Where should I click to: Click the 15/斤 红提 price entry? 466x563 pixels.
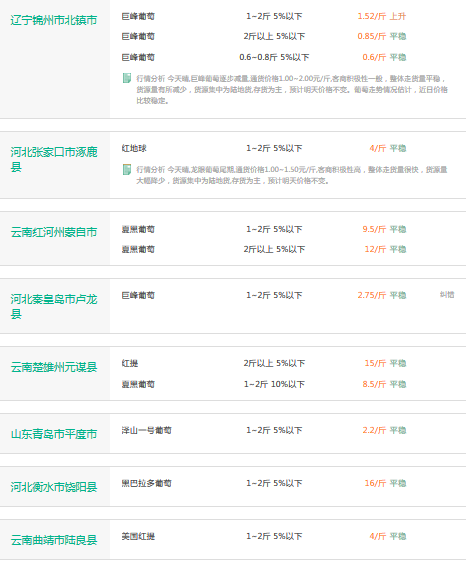click(x=385, y=363)
